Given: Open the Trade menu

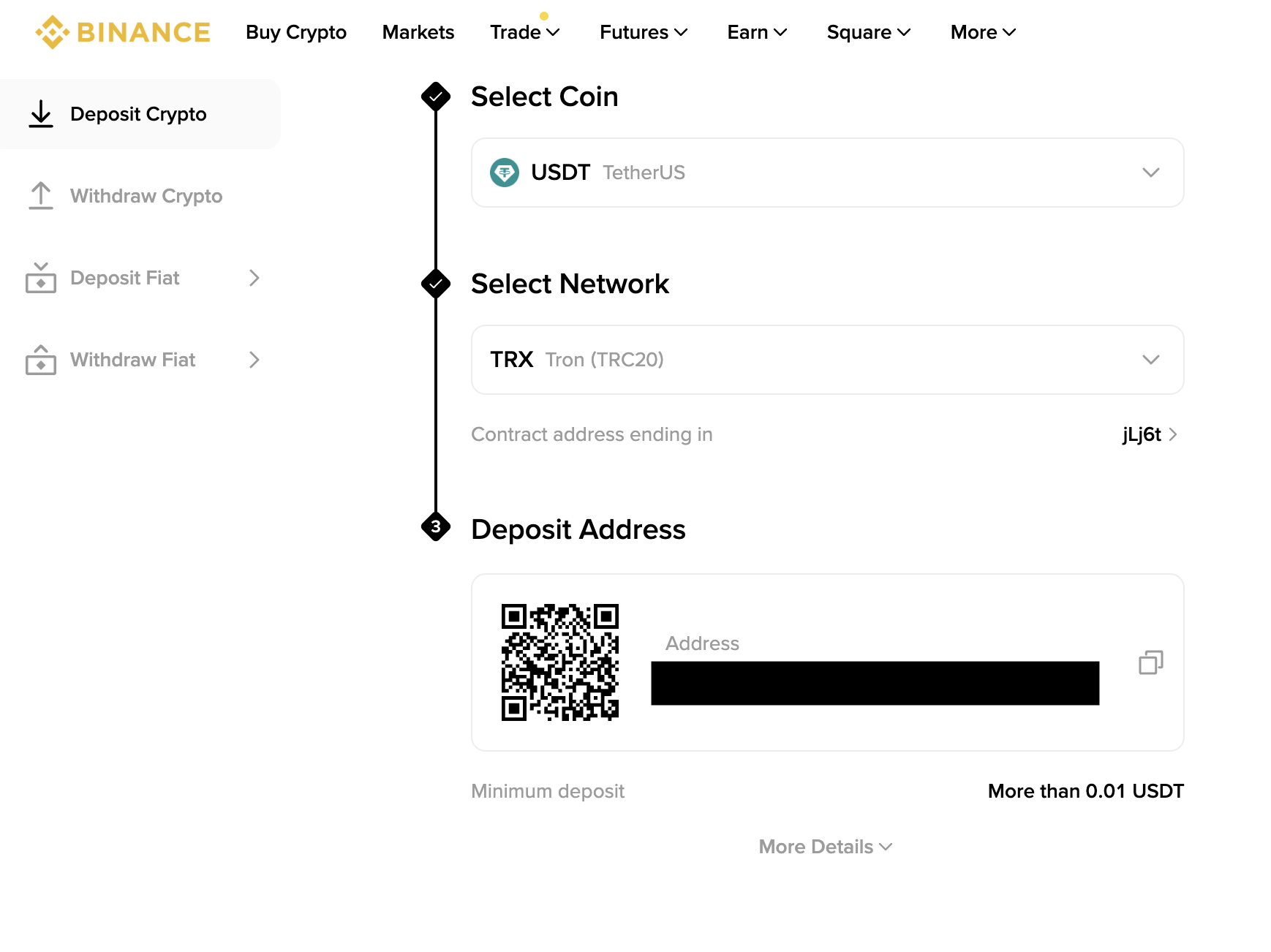Looking at the screenshot, I should coord(524,32).
